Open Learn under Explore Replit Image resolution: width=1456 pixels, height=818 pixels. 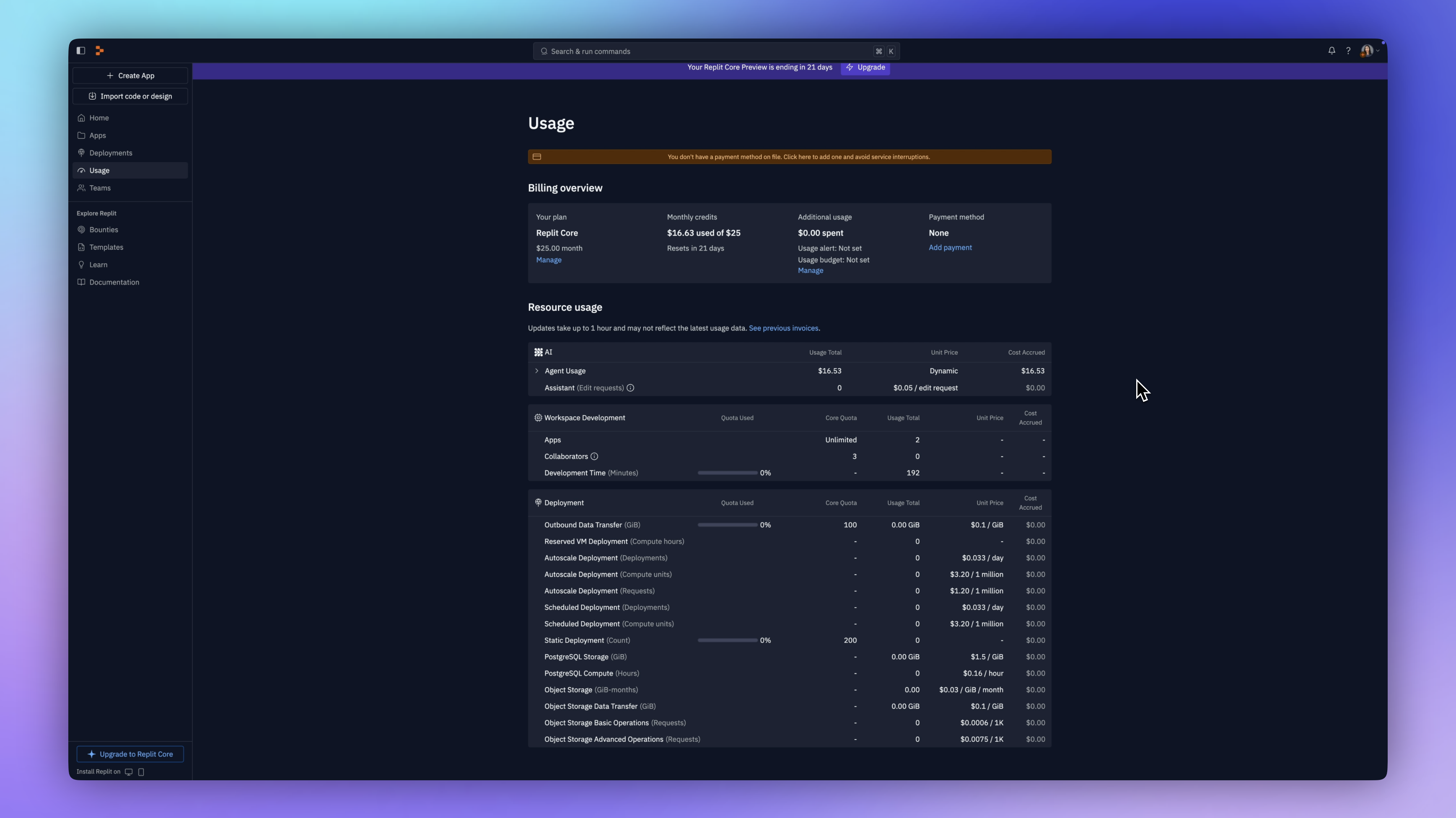pyautogui.click(x=130, y=265)
